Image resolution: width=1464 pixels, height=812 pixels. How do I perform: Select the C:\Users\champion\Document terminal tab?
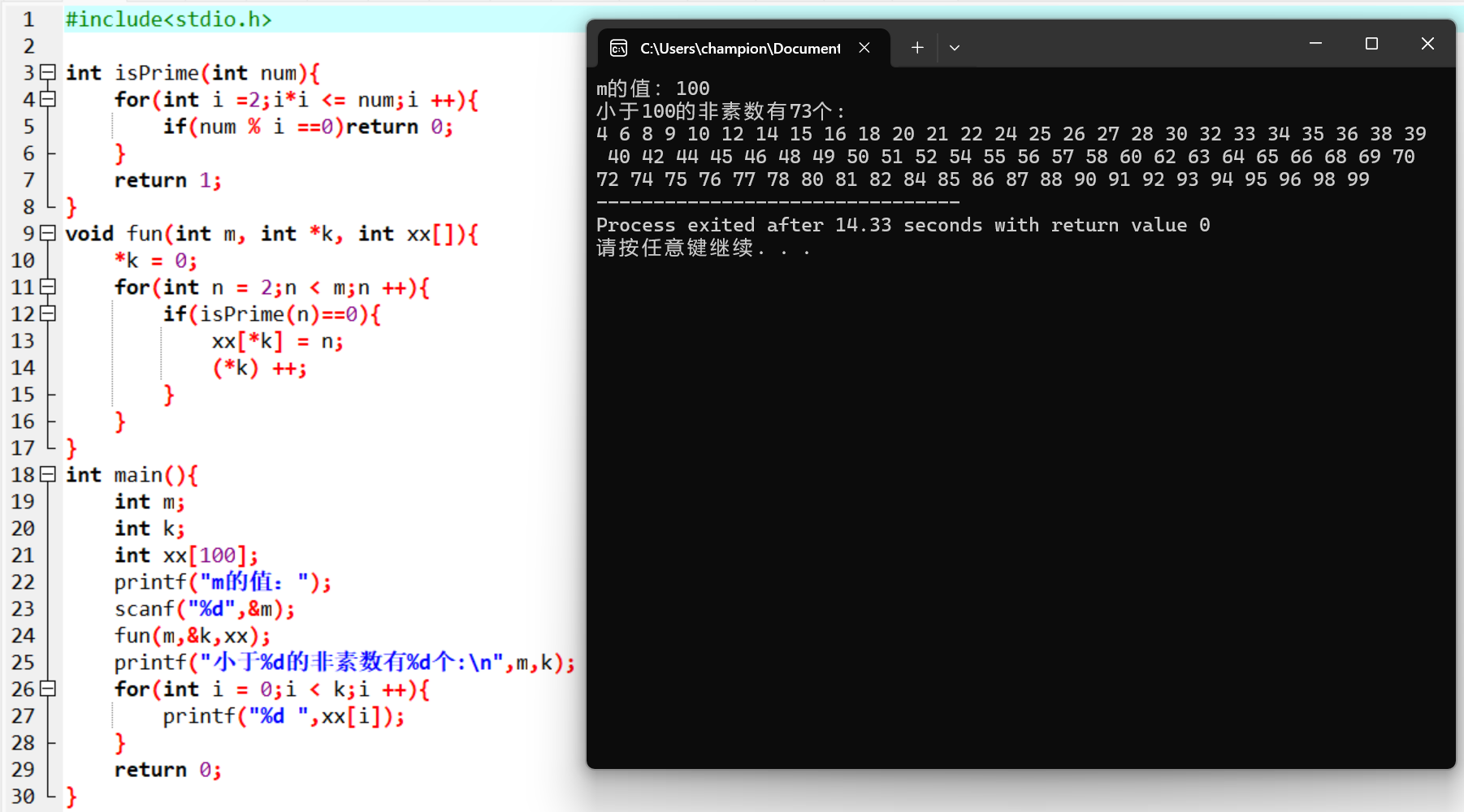pos(743,48)
